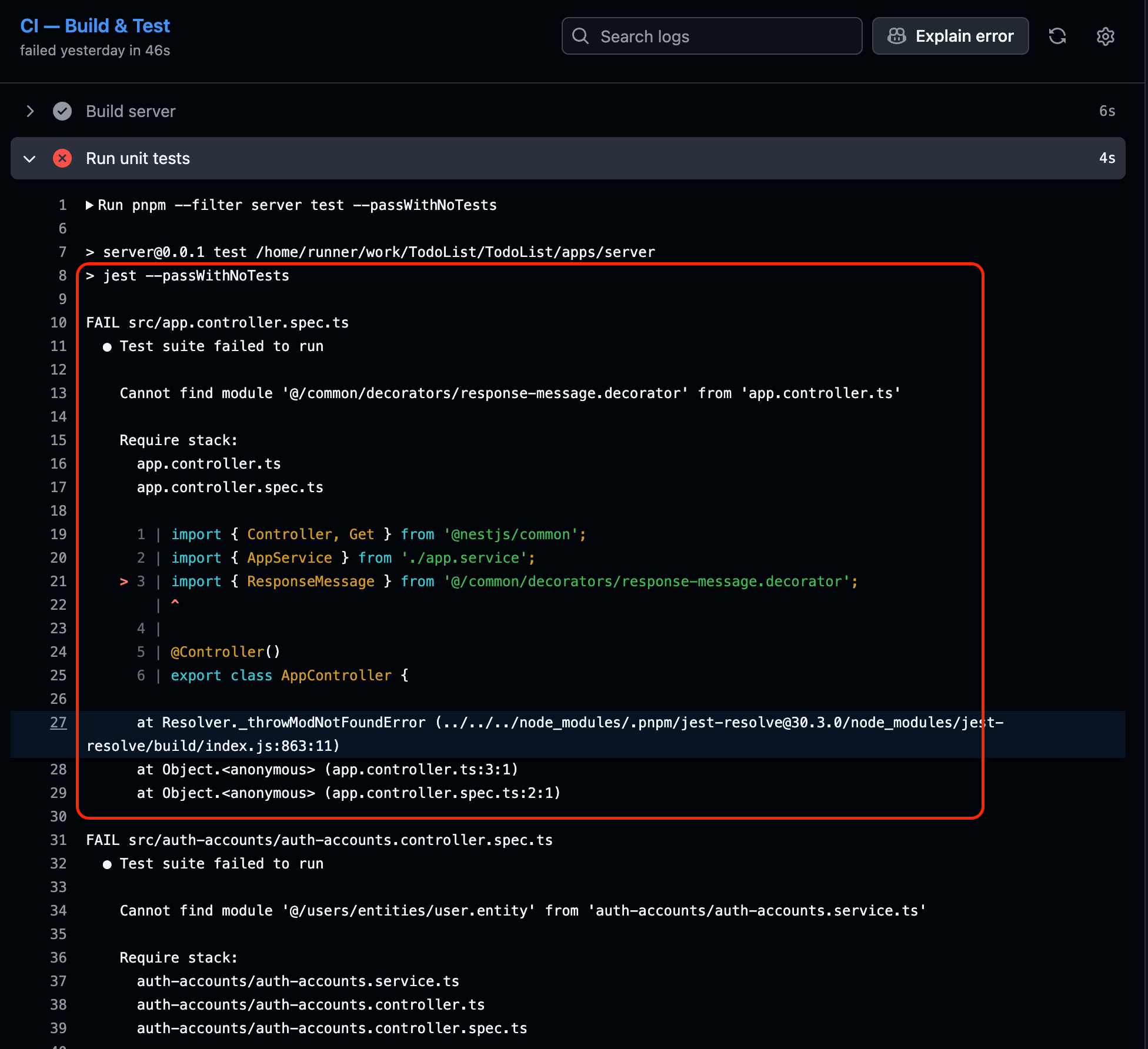Click the 'export class AppController' code line
This screenshot has width=1148, height=1049.
tap(272, 676)
